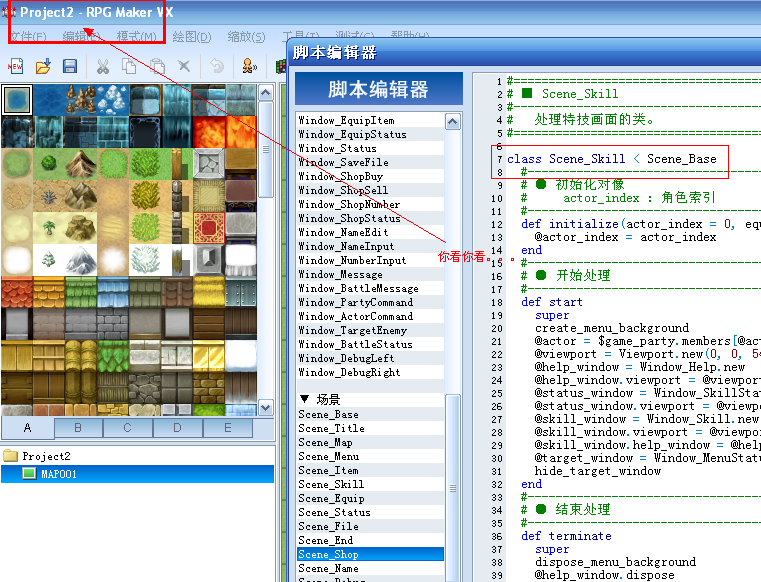Click the Paste clipboard toolbar icon

[157, 66]
